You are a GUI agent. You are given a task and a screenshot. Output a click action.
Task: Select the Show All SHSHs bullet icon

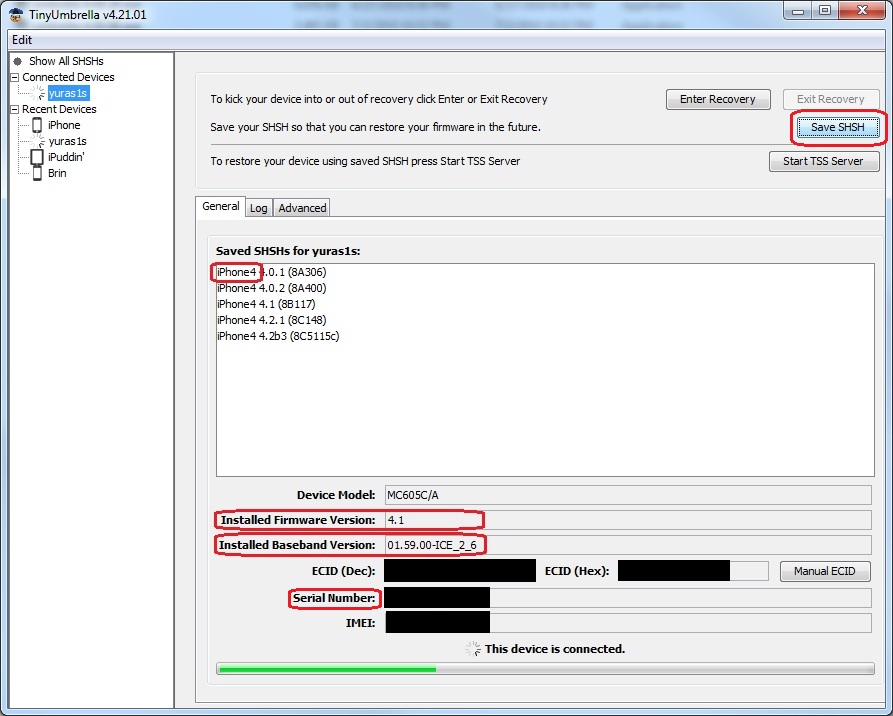(x=18, y=61)
